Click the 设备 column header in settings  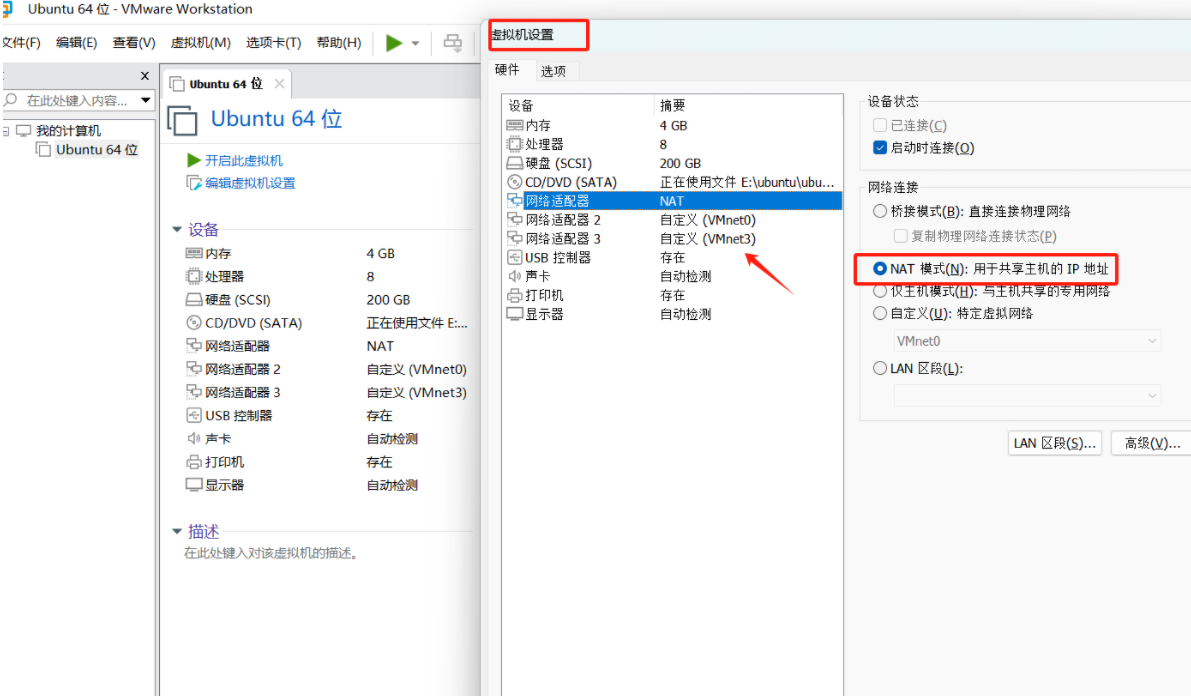(x=578, y=105)
